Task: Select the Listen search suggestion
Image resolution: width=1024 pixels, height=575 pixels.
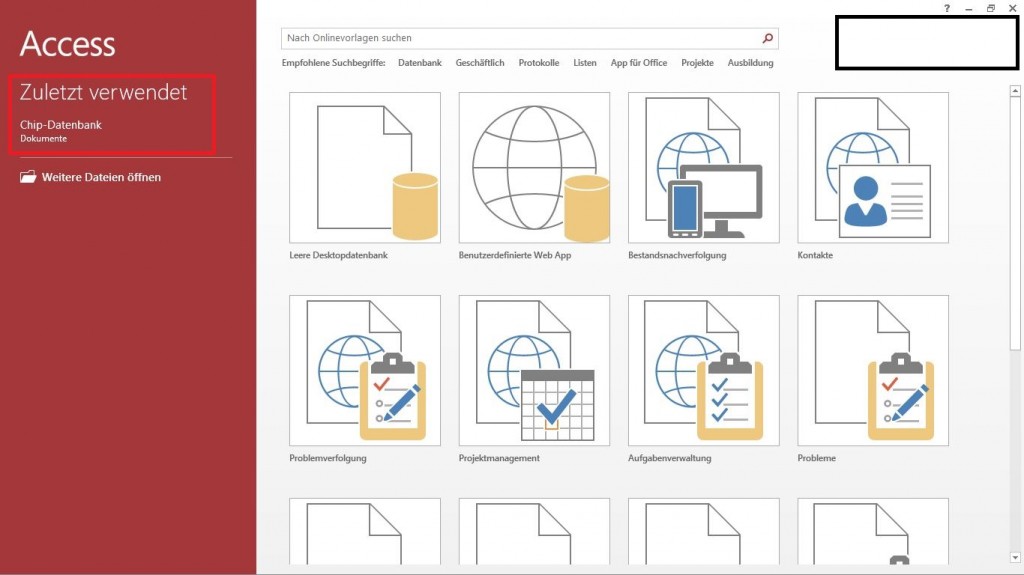Action: coord(585,63)
